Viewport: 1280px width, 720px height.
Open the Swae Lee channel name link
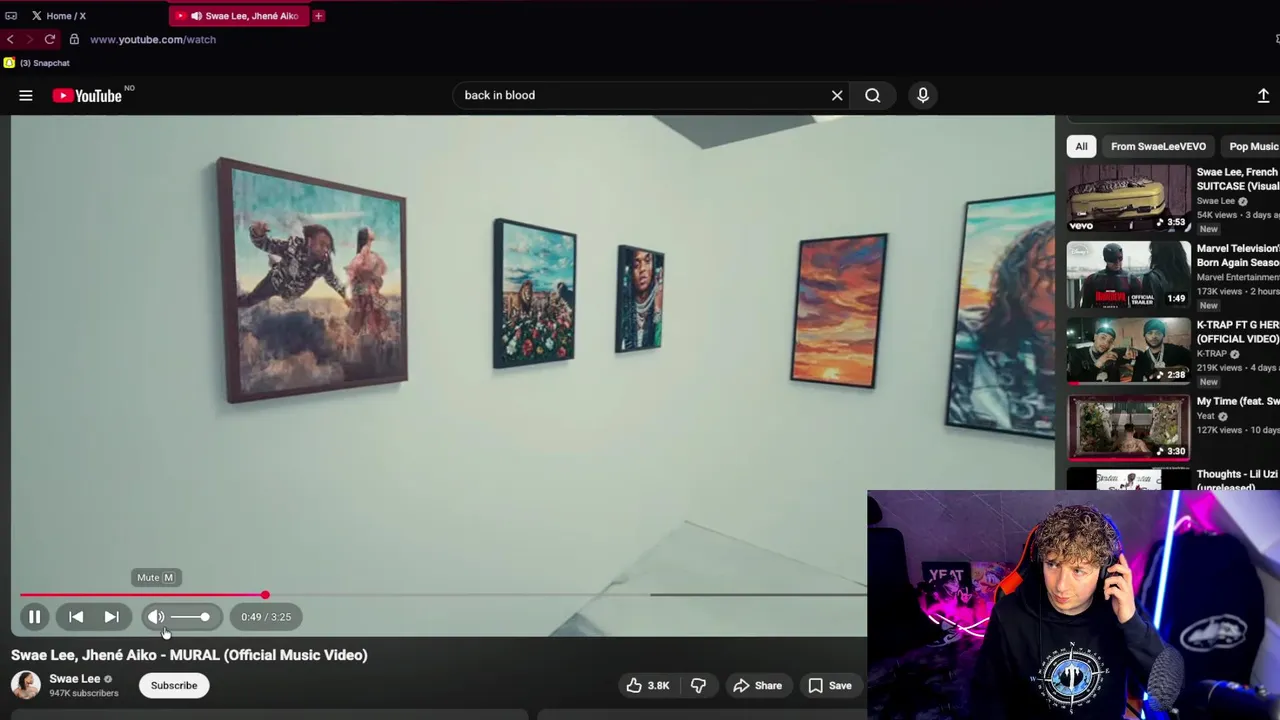75,678
